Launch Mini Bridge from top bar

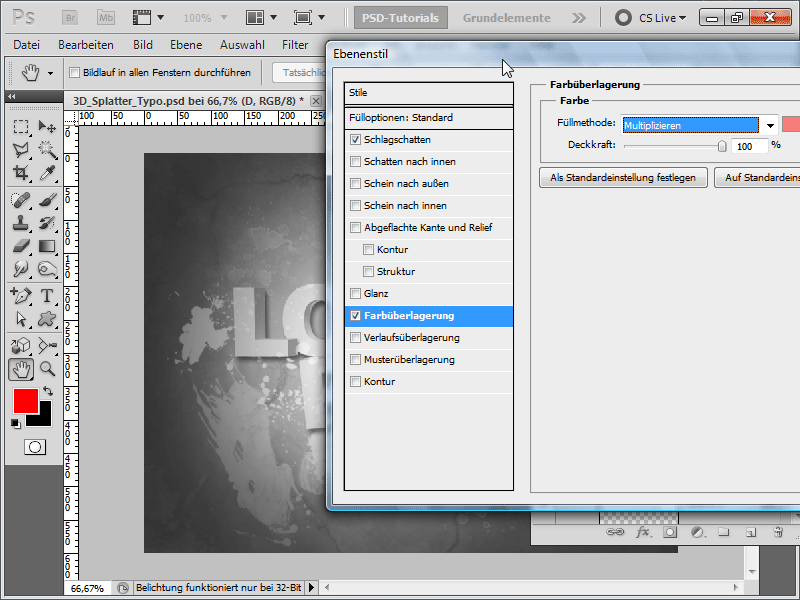[x=106, y=18]
